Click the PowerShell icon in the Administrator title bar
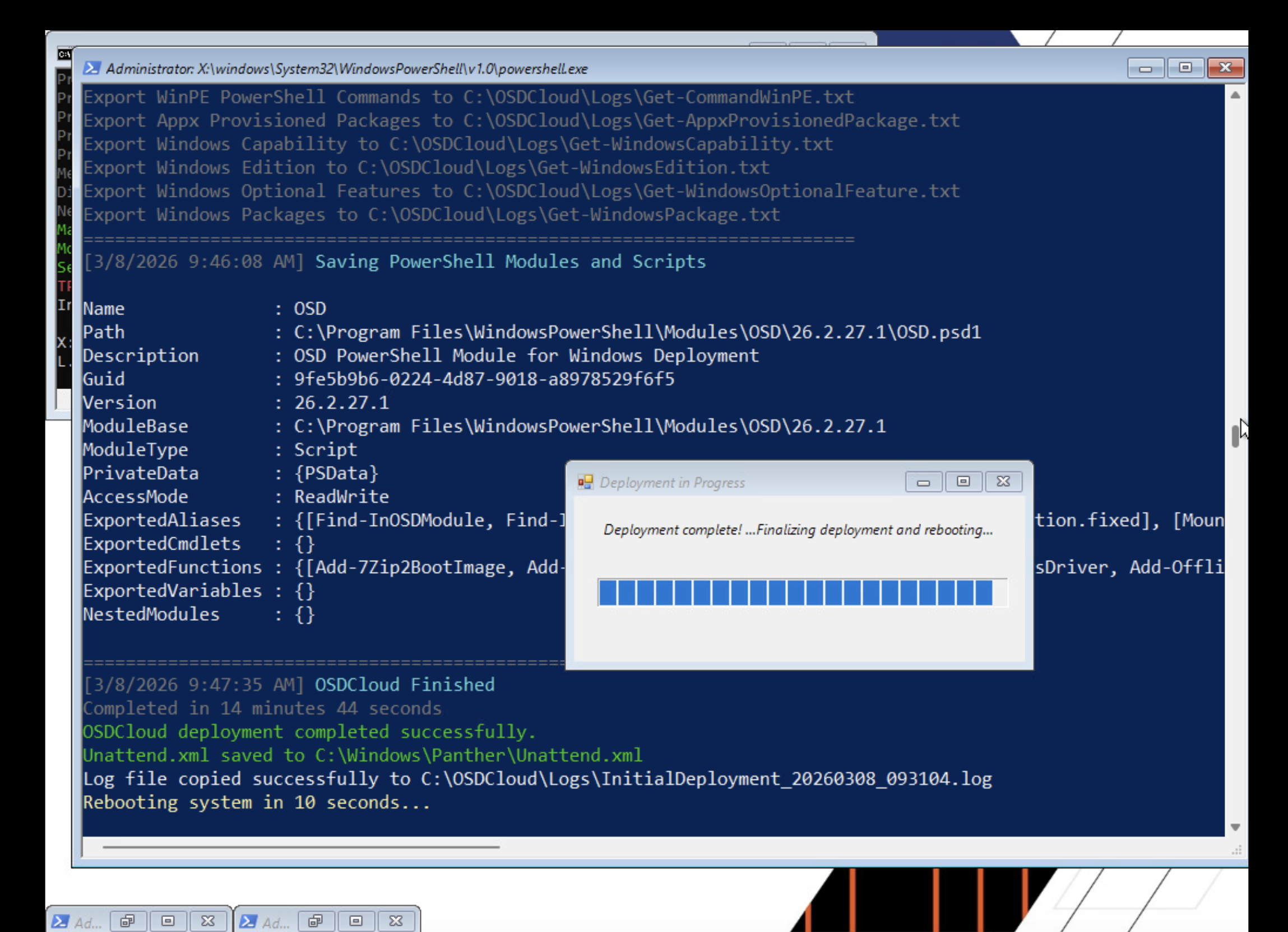This screenshot has height=932, width=1288. pos(91,68)
